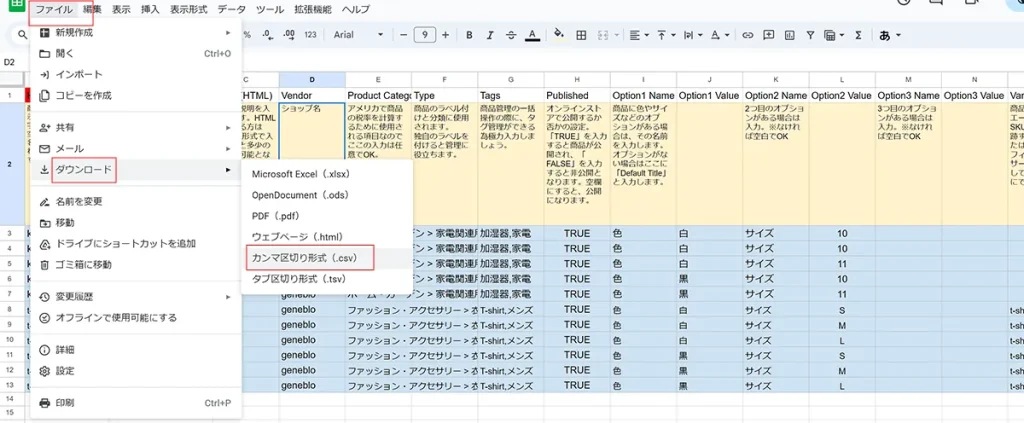The height and width of the screenshot is (423, 1024).
Task: Open the fill color picker
Action: [x=558, y=34]
